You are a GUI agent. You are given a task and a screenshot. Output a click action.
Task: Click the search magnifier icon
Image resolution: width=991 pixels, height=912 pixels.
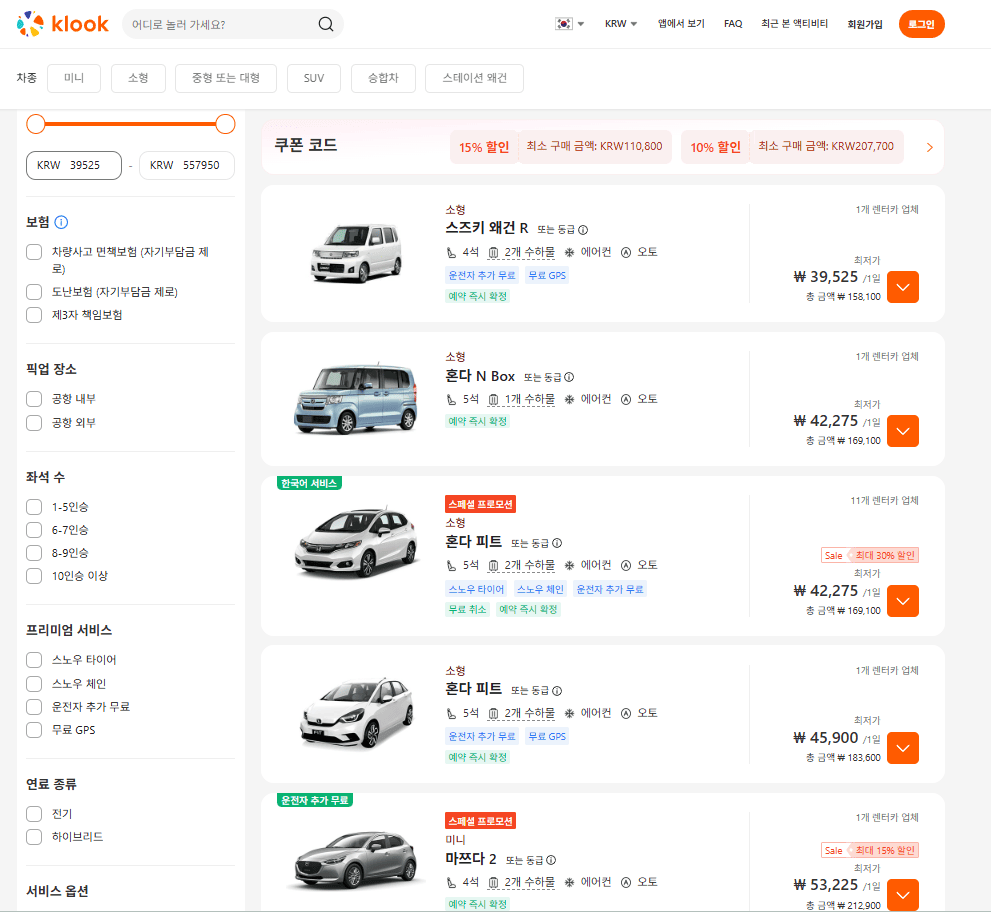point(325,24)
